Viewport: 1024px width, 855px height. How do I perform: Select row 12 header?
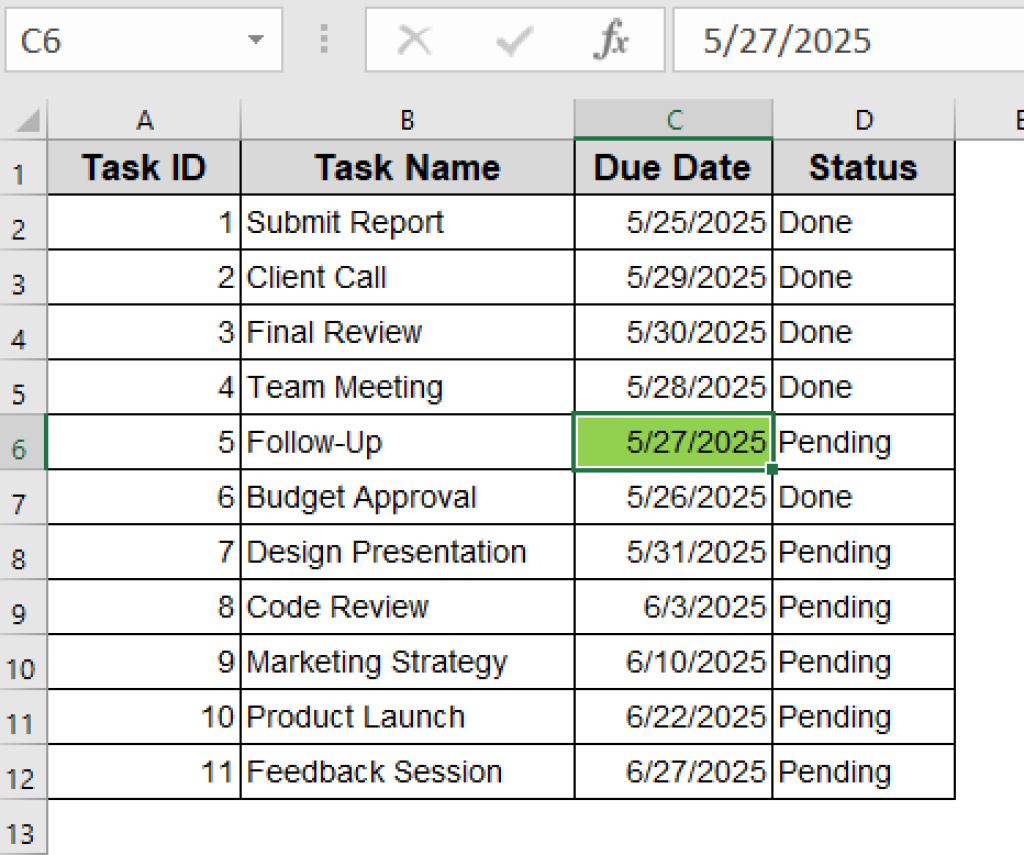[x=22, y=772]
